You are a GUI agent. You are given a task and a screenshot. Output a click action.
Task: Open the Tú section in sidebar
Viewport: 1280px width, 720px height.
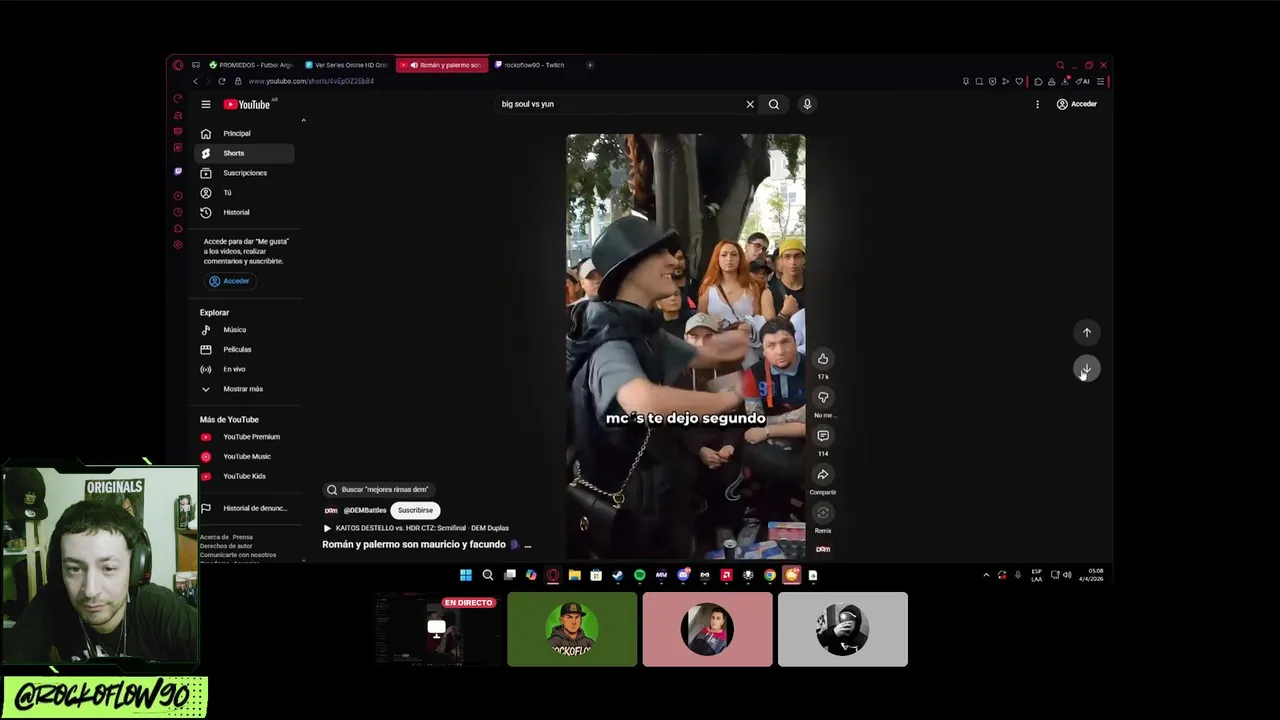244,192
